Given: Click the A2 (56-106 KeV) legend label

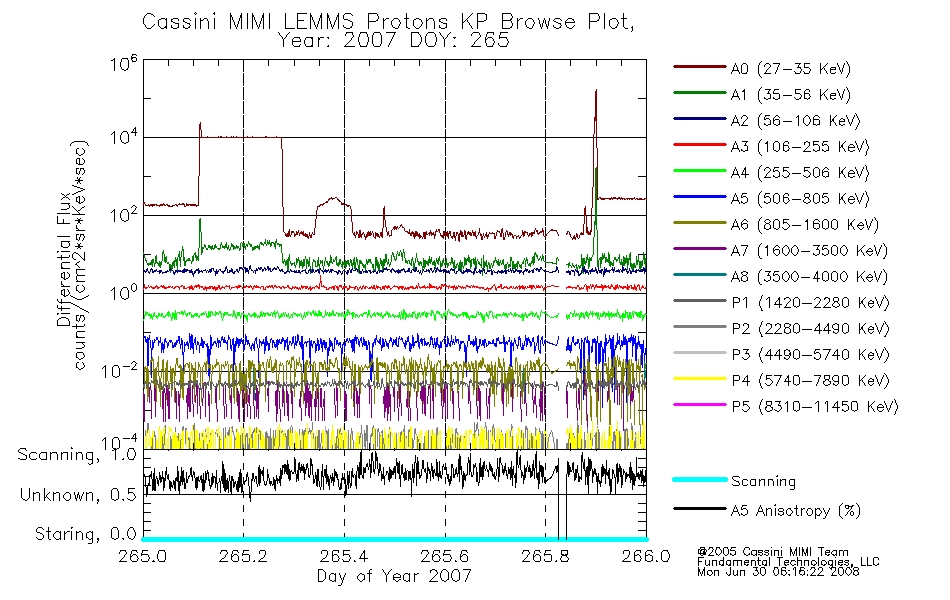Looking at the screenshot, I should (795, 121).
